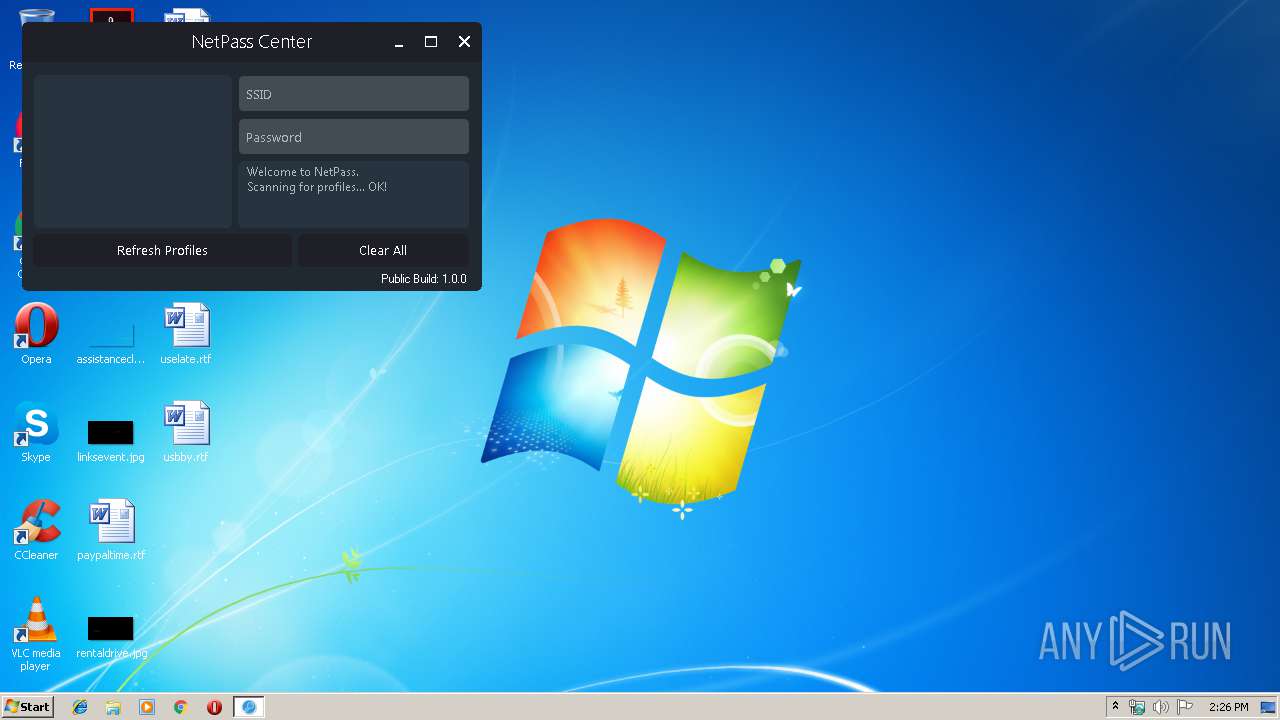
Task: Open Windows Explorer folder in taskbar
Action: (113, 707)
